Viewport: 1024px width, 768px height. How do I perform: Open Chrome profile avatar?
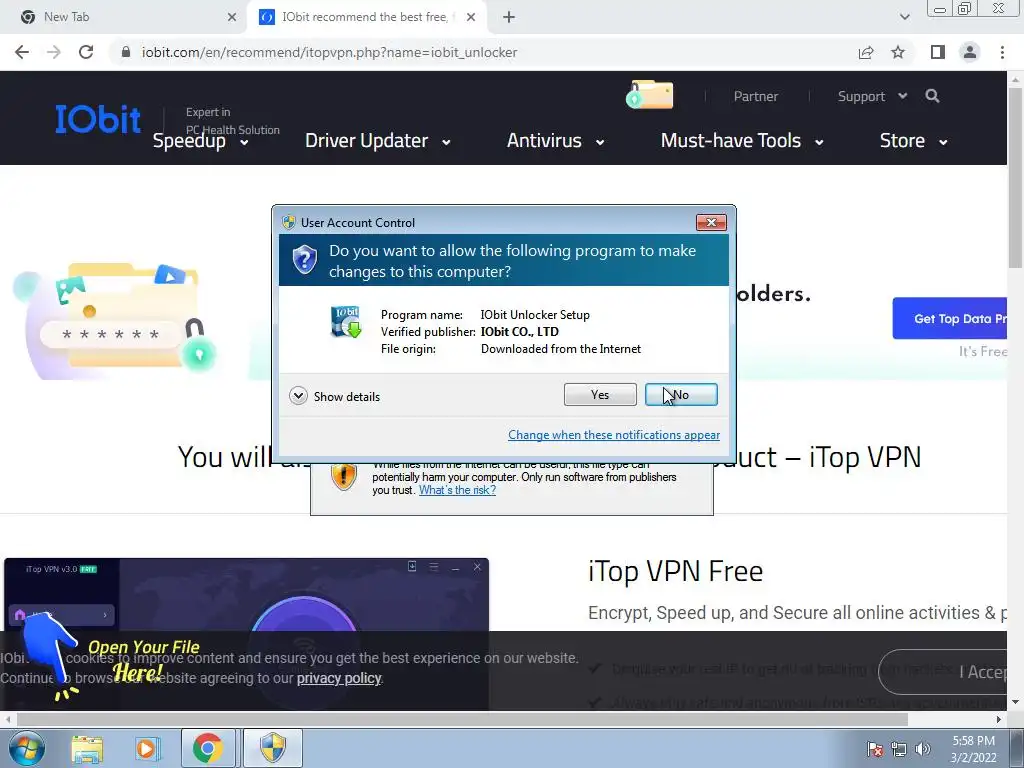pyautogui.click(x=970, y=52)
